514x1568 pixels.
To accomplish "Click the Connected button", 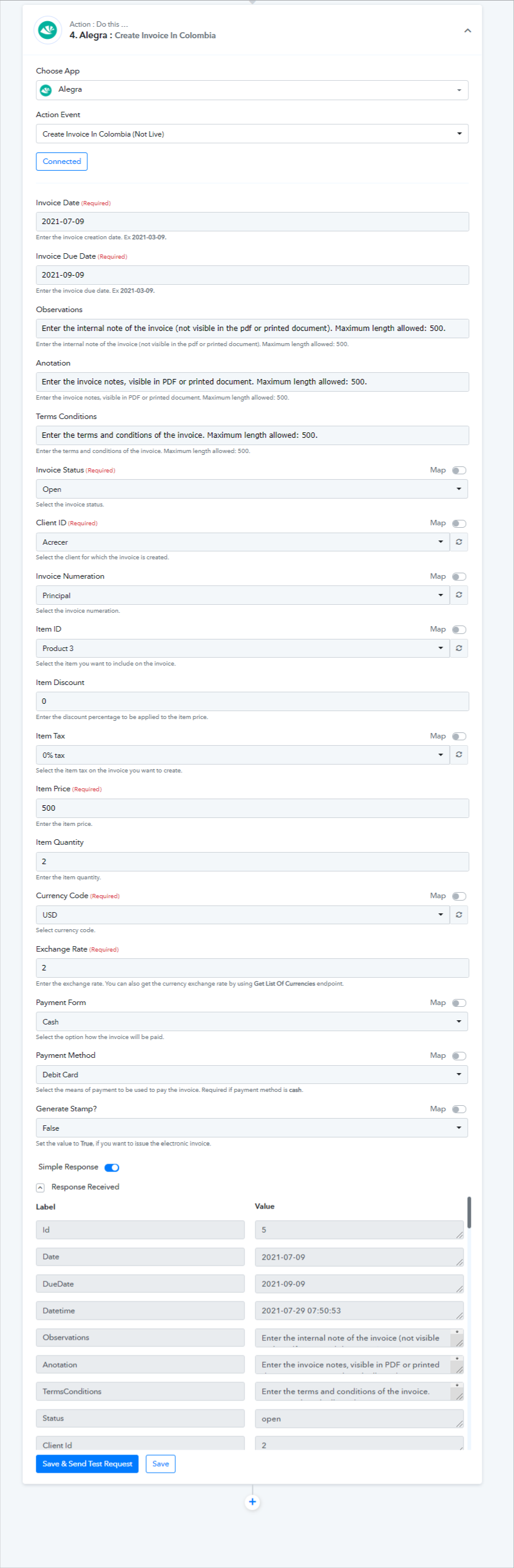I will 61,162.
